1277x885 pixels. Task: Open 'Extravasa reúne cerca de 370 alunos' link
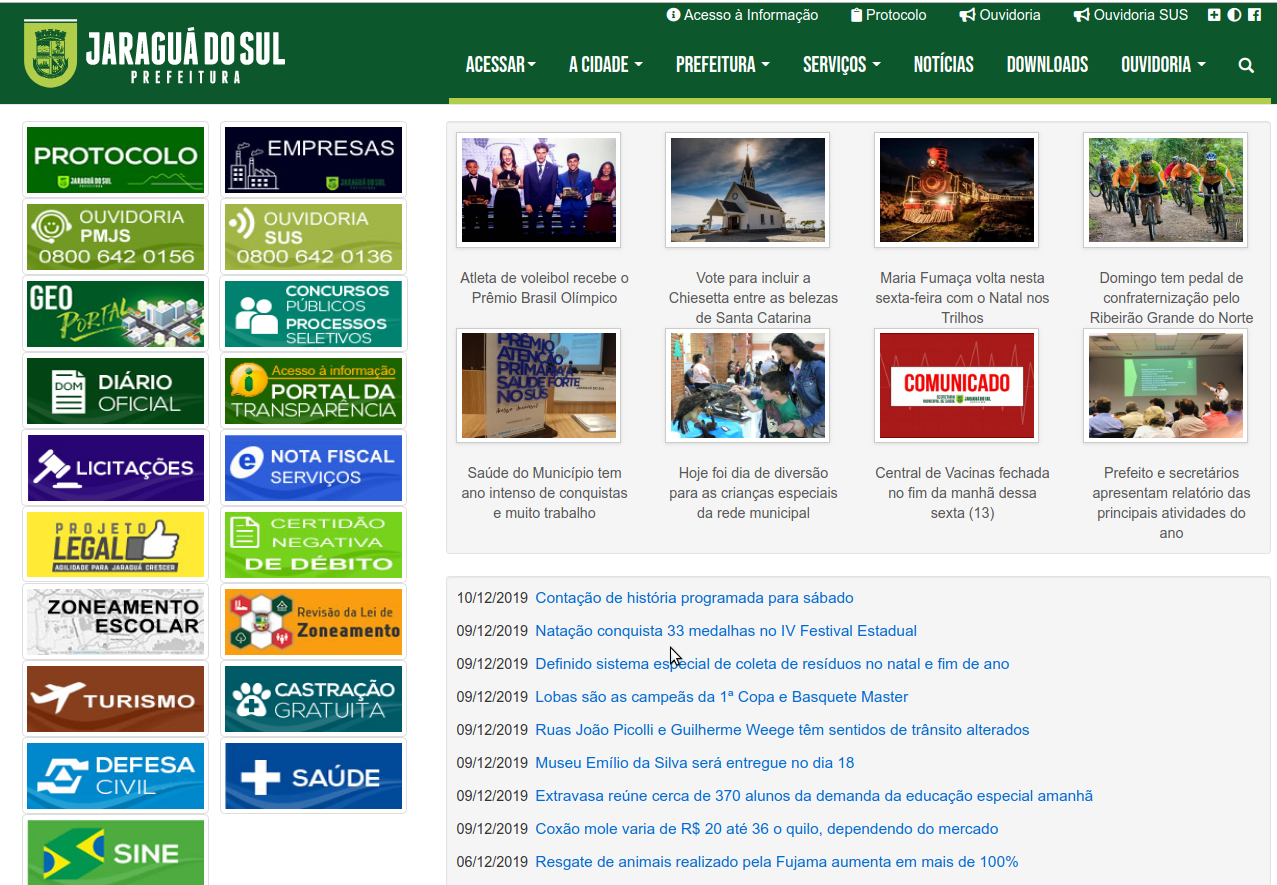pos(814,796)
